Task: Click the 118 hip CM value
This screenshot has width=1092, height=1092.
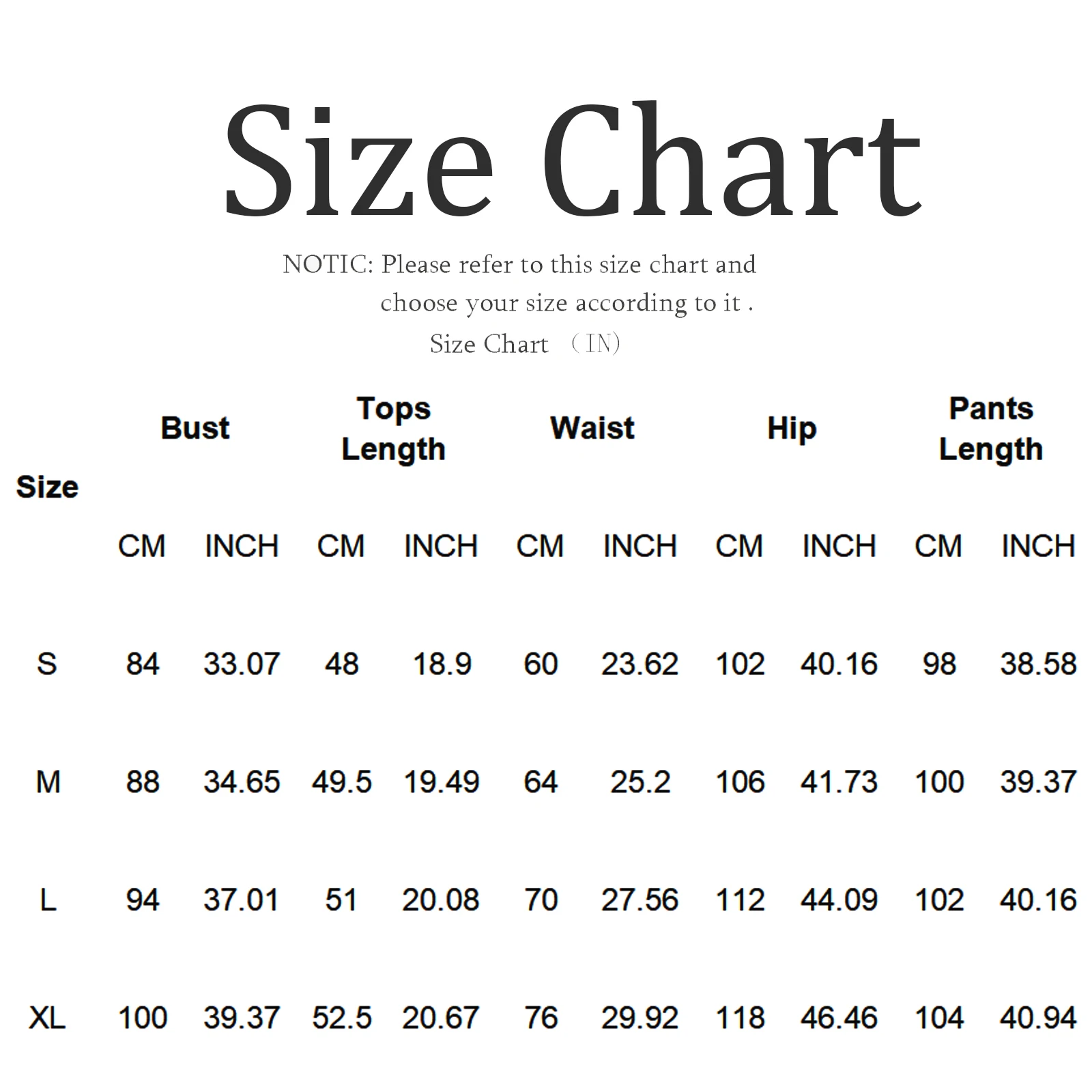Action: click(740, 1018)
